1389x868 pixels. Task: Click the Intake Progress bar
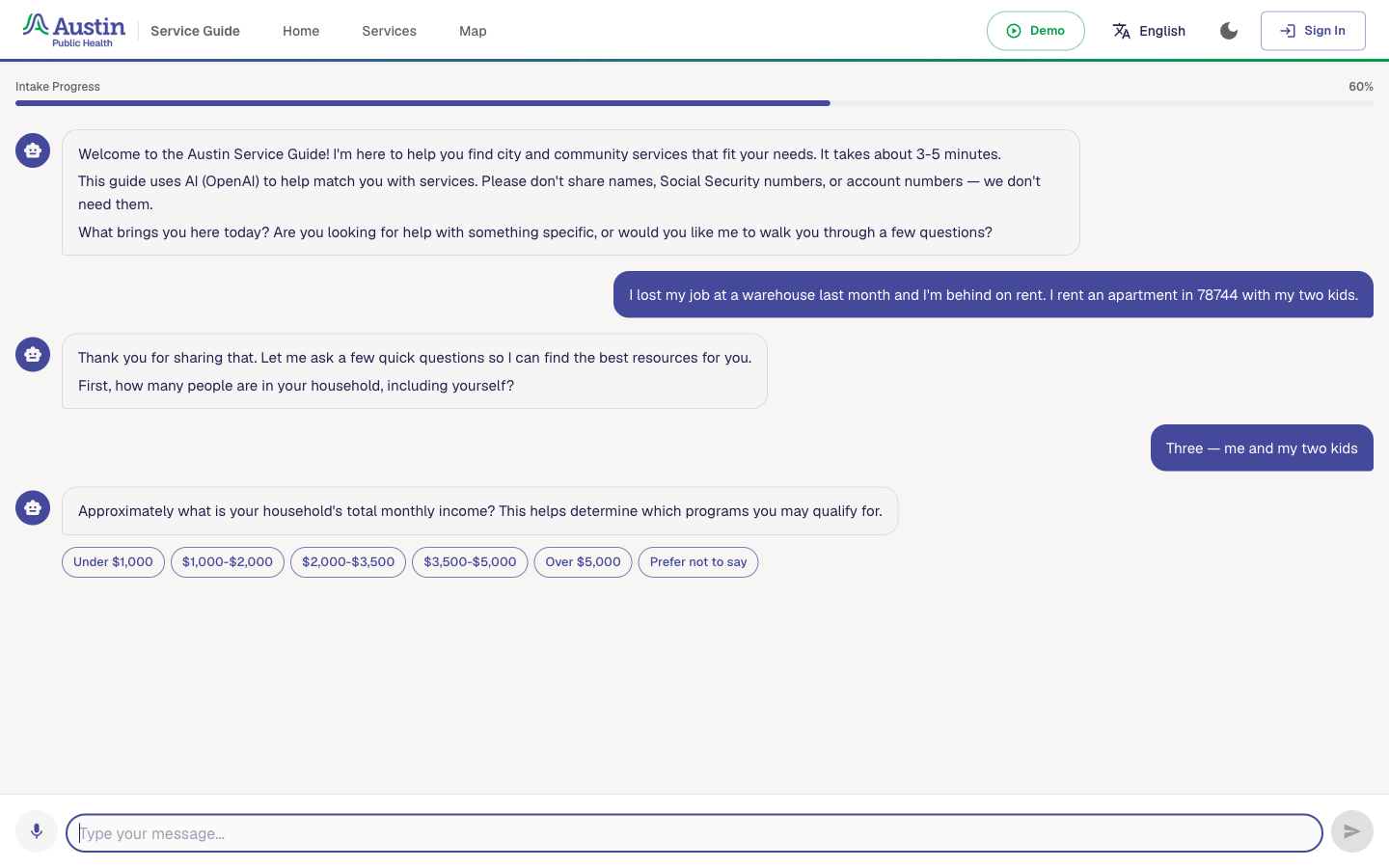[x=694, y=103]
